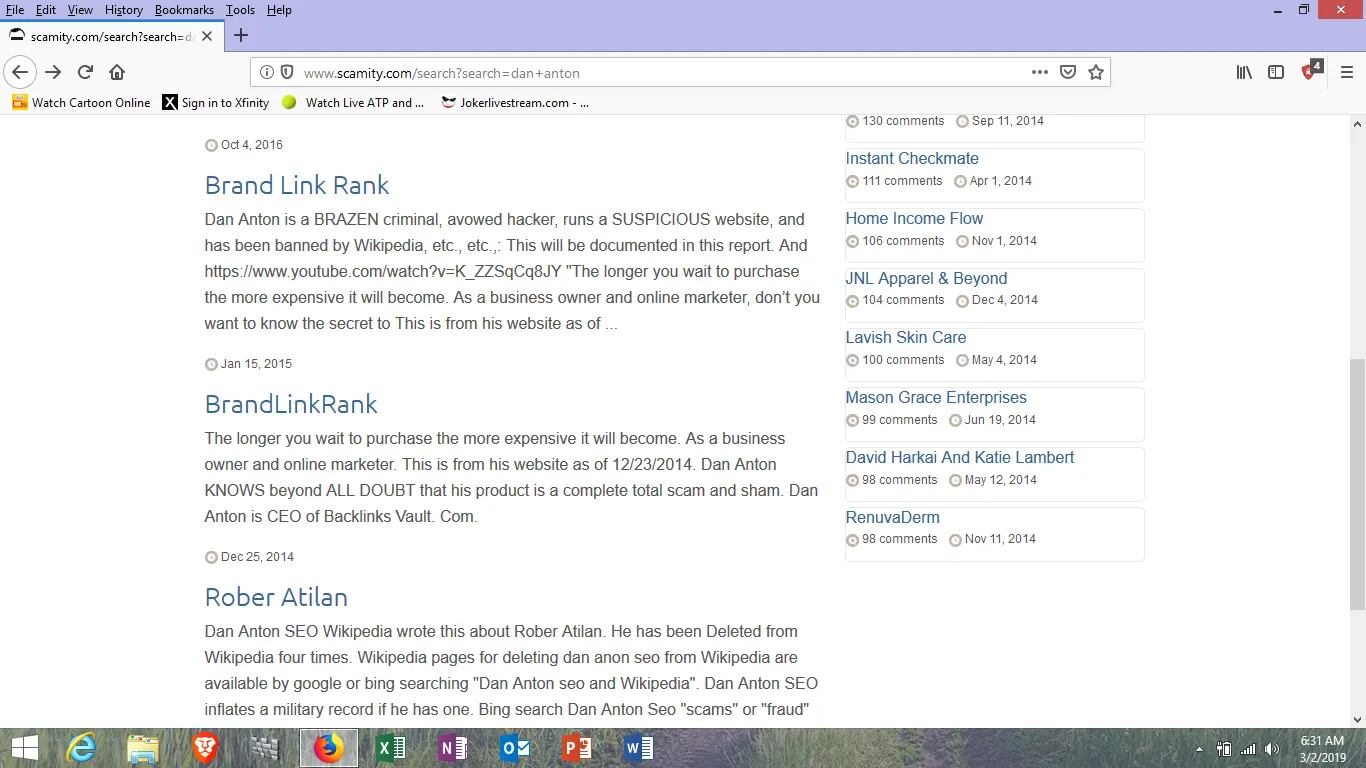Open the Edit menu
The image size is (1366, 768).
pyautogui.click(x=46, y=10)
